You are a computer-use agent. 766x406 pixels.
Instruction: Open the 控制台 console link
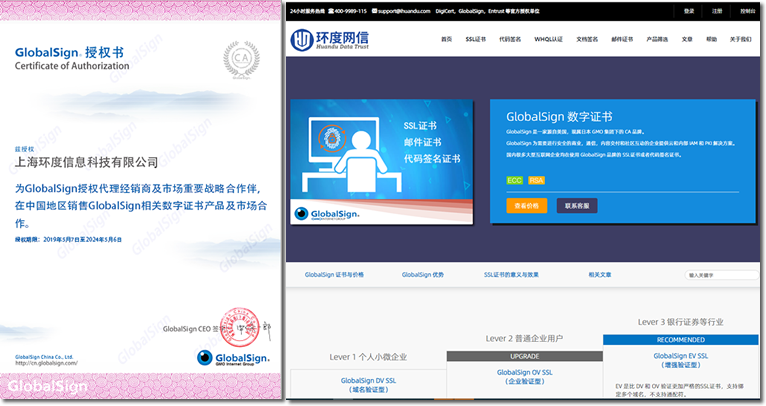point(747,11)
